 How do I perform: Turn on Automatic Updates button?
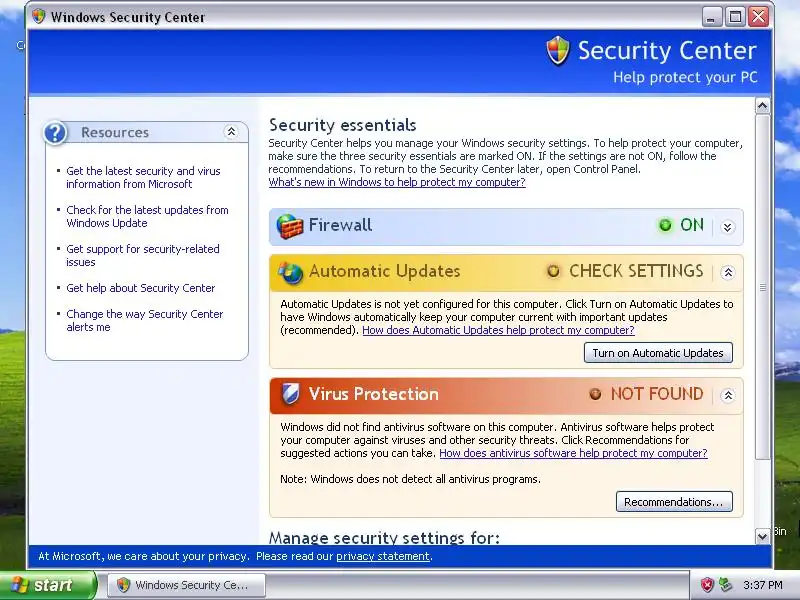point(658,353)
